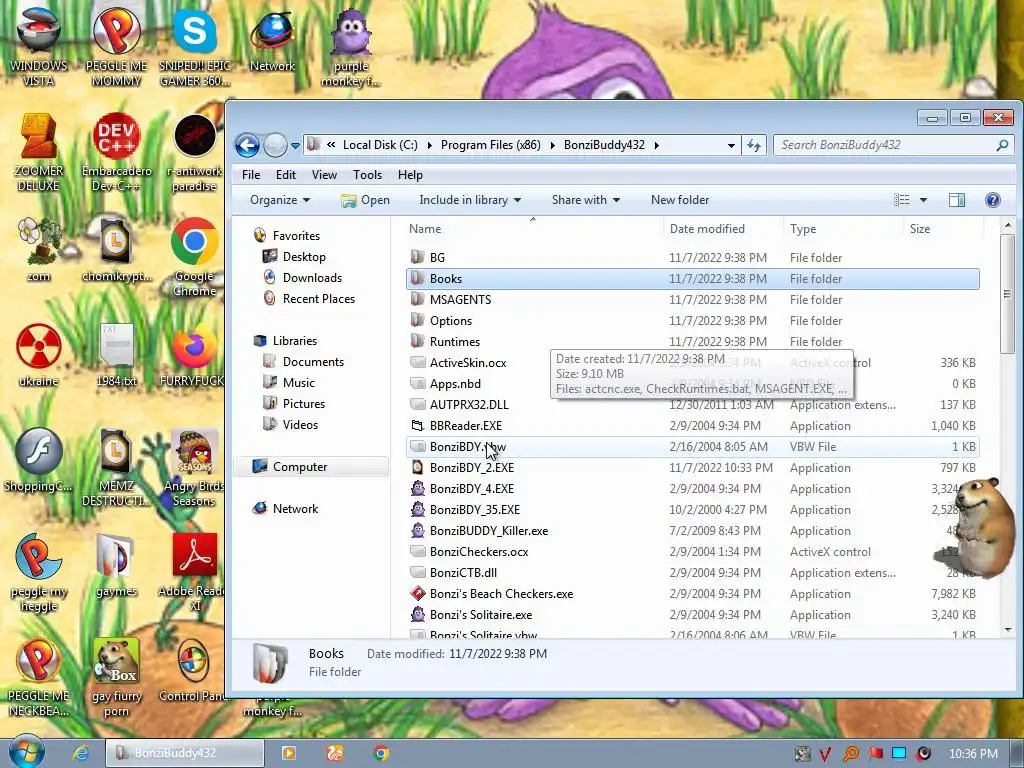Open the zom desktop icon
Image resolution: width=1024 pixels, height=768 pixels.
38,248
